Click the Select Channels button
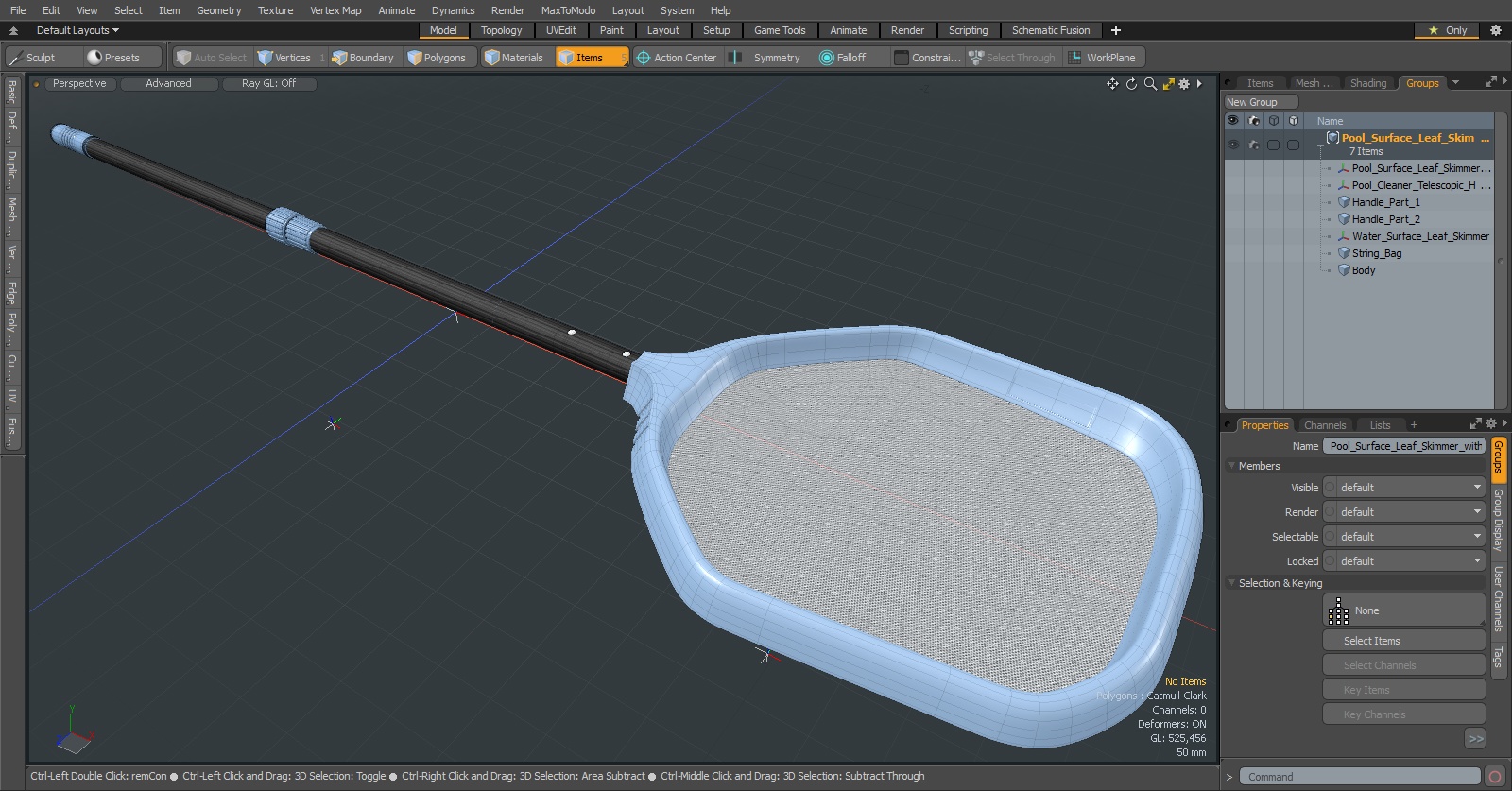The image size is (1512, 791). point(1403,665)
